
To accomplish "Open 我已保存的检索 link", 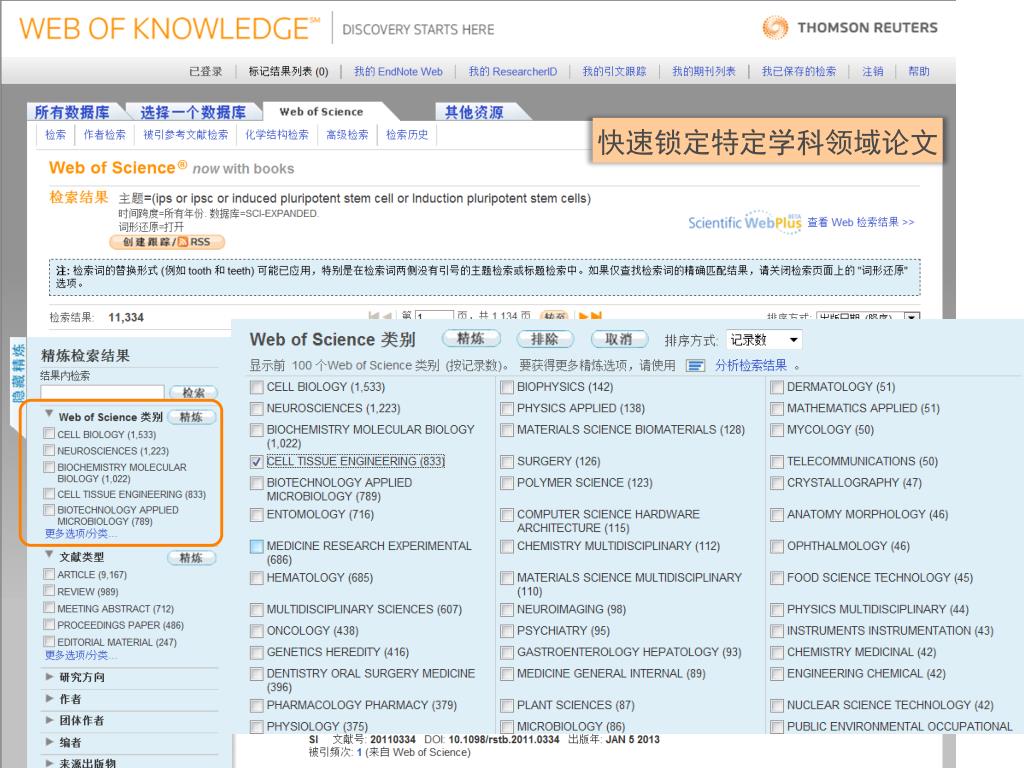I will pos(799,72).
